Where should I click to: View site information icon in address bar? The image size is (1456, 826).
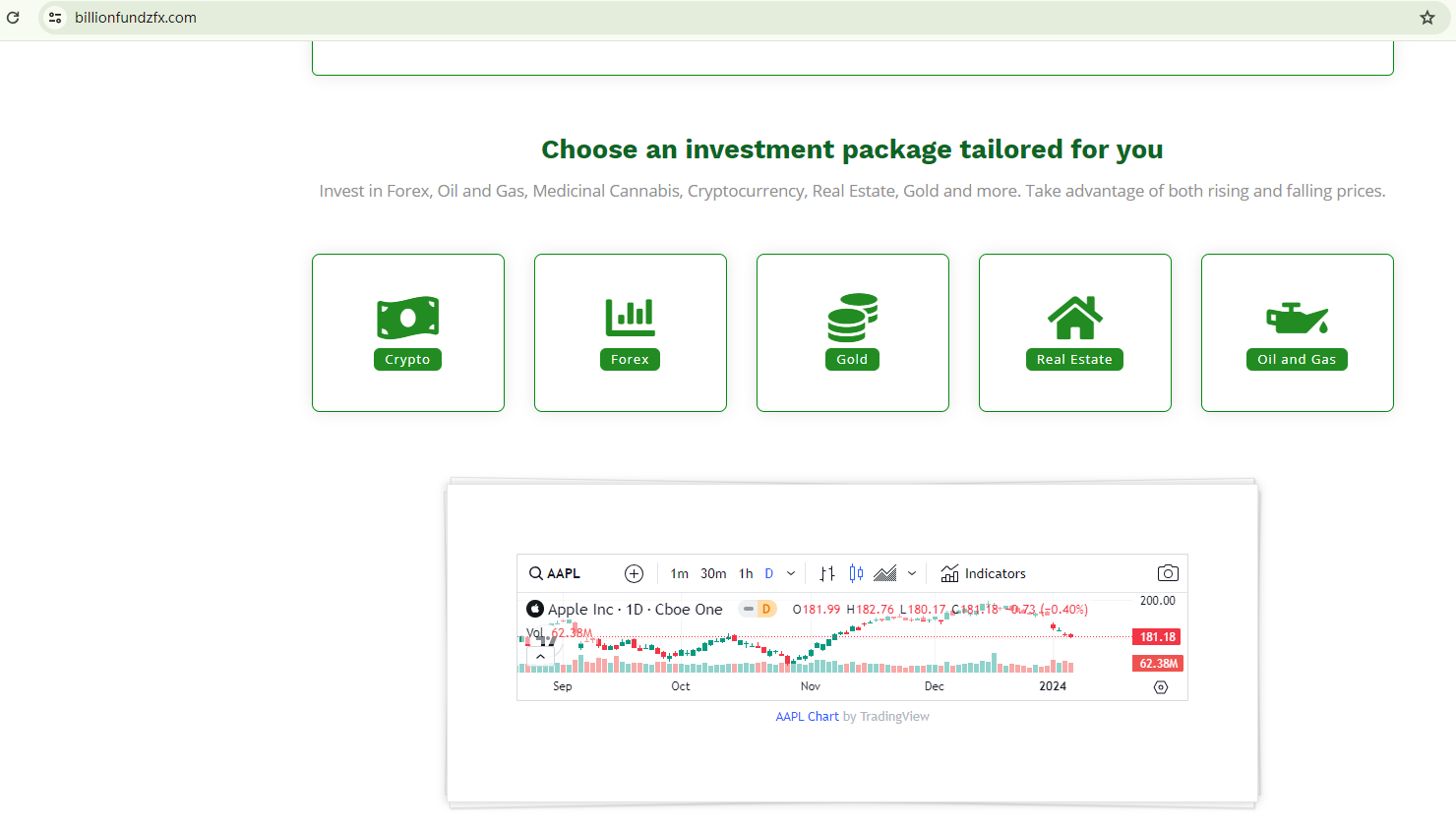(x=55, y=18)
